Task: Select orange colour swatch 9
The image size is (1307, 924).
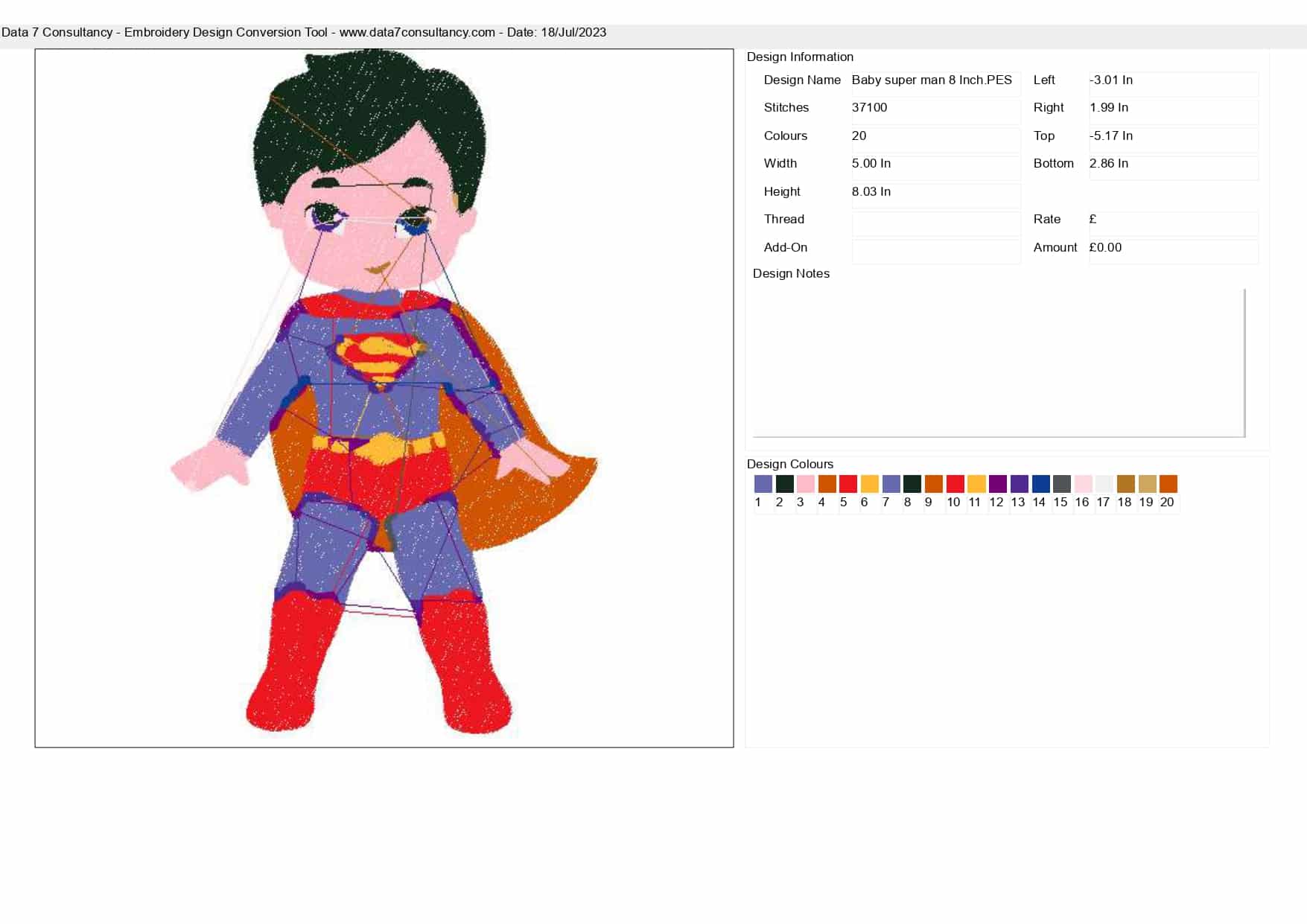Action: click(x=934, y=484)
